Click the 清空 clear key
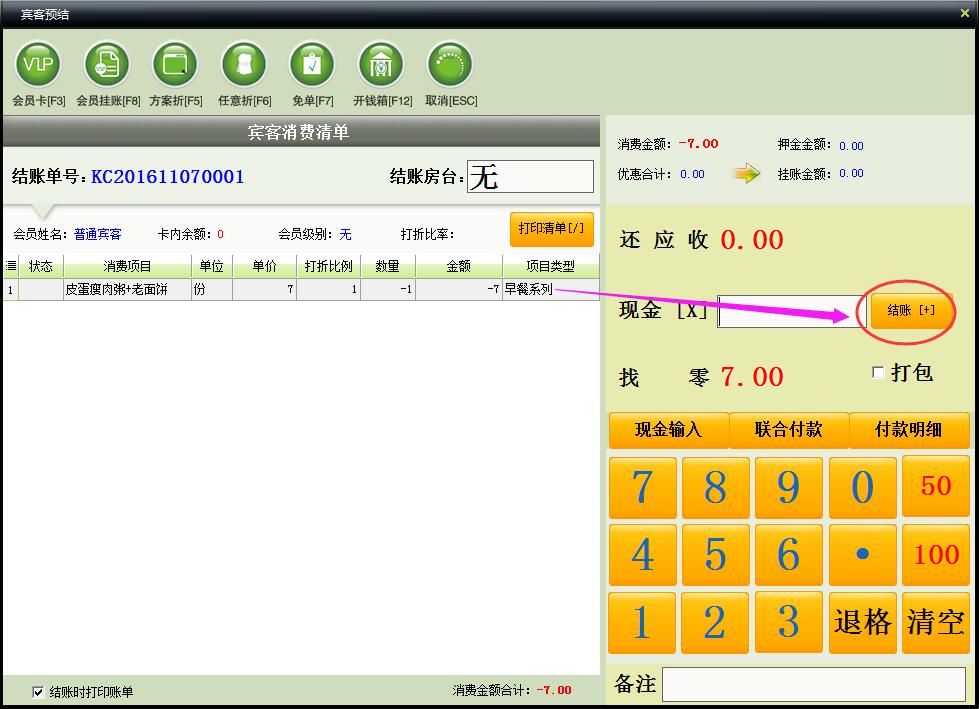 click(x=935, y=622)
